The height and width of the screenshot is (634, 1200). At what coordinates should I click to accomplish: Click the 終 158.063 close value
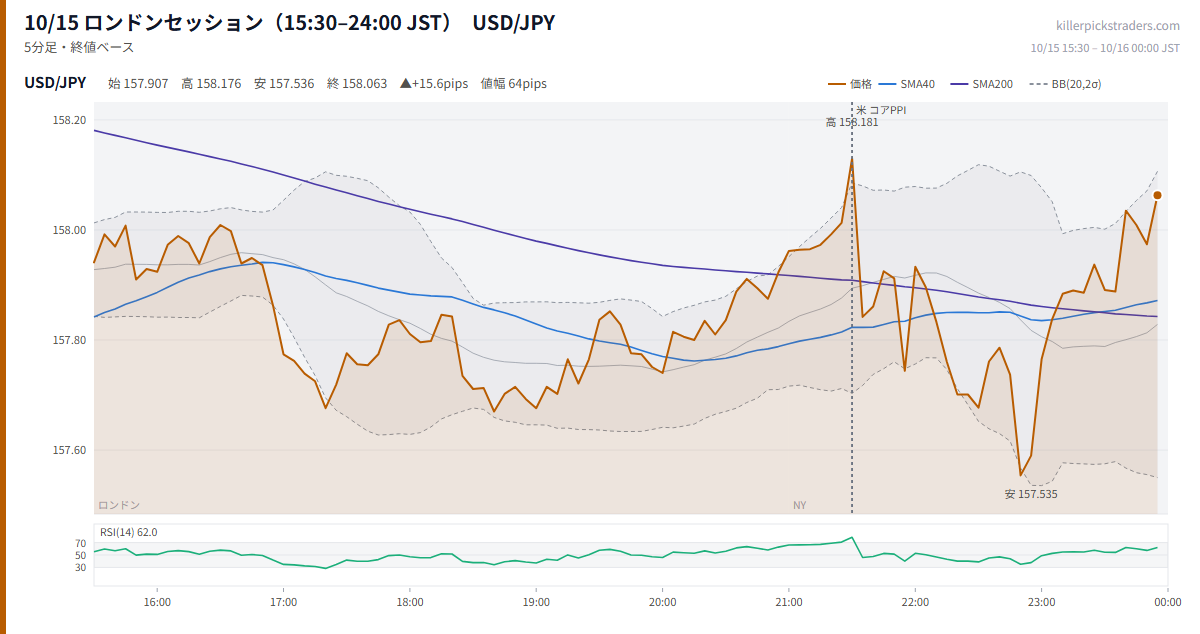coord(357,84)
